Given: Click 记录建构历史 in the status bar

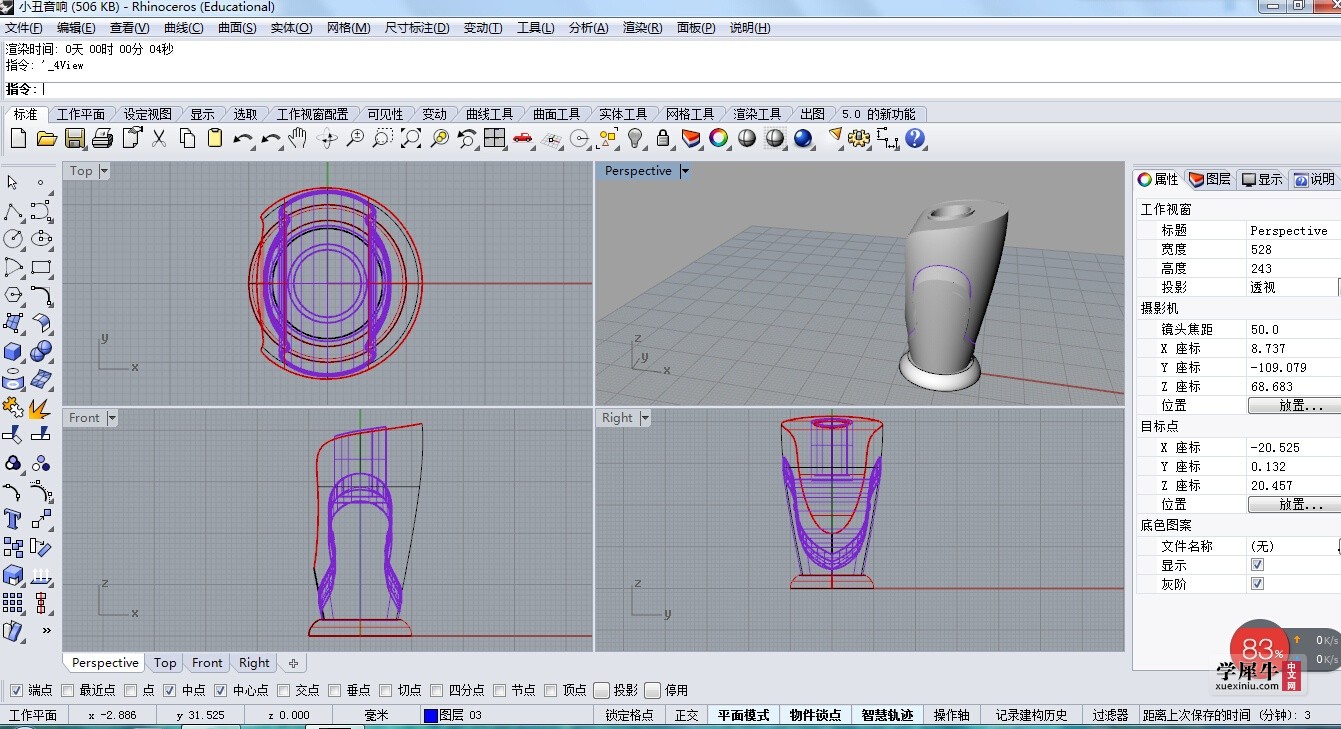Looking at the screenshot, I should (x=1031, y=715).
